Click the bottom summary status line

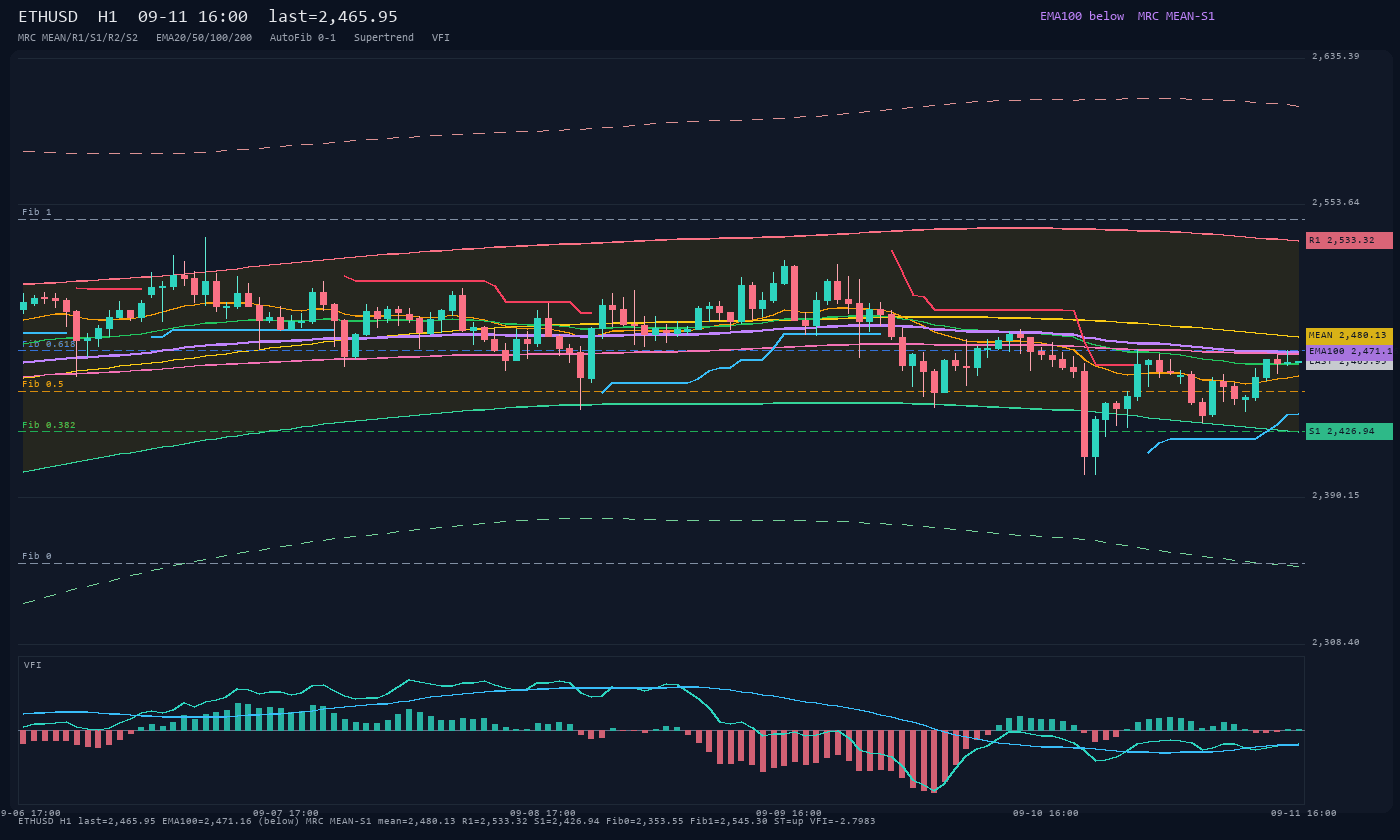[447, 821]
